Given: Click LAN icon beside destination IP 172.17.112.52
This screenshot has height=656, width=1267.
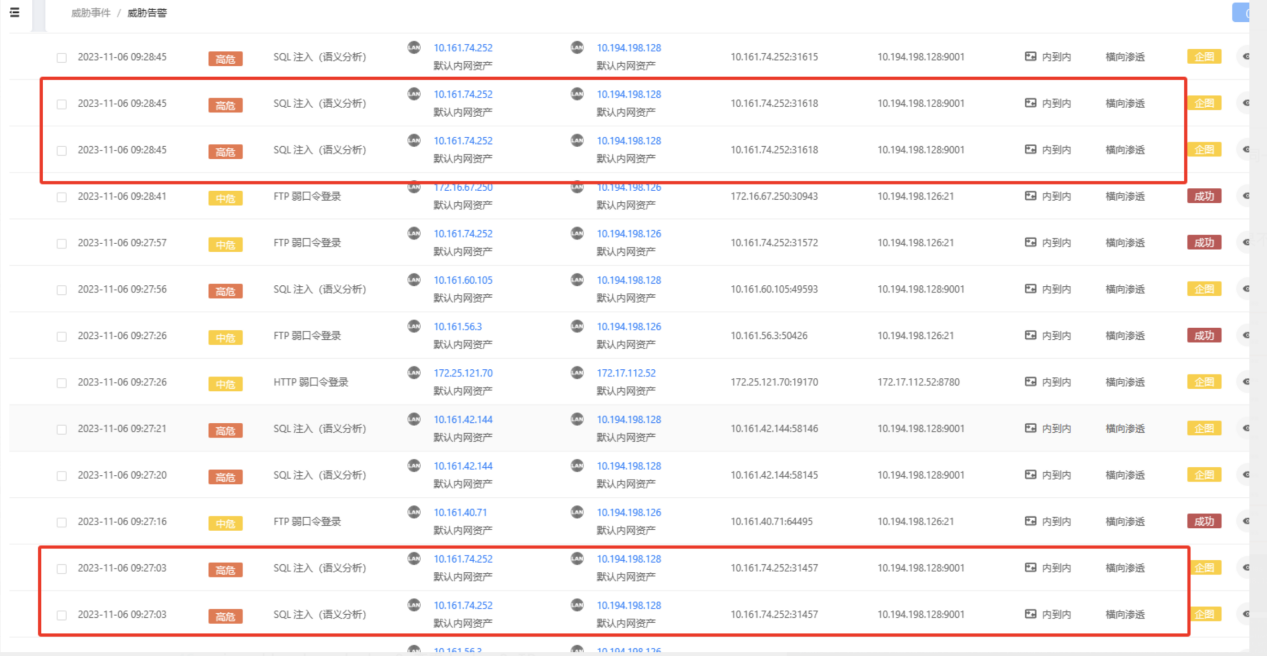Looking at the screenshot, I should 577,373.
